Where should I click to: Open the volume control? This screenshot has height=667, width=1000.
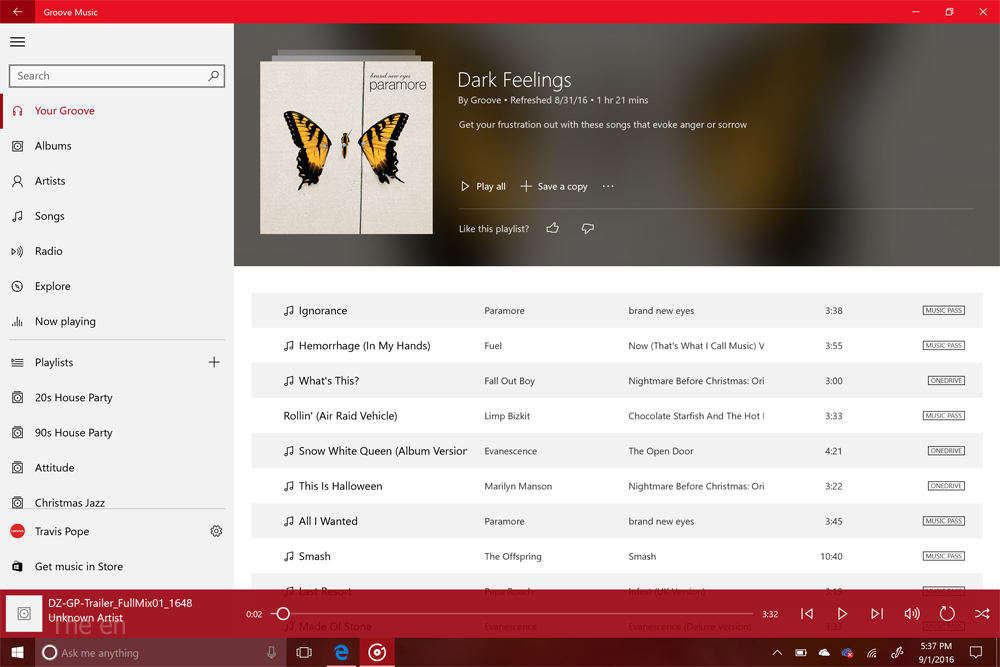coord(912,613)
